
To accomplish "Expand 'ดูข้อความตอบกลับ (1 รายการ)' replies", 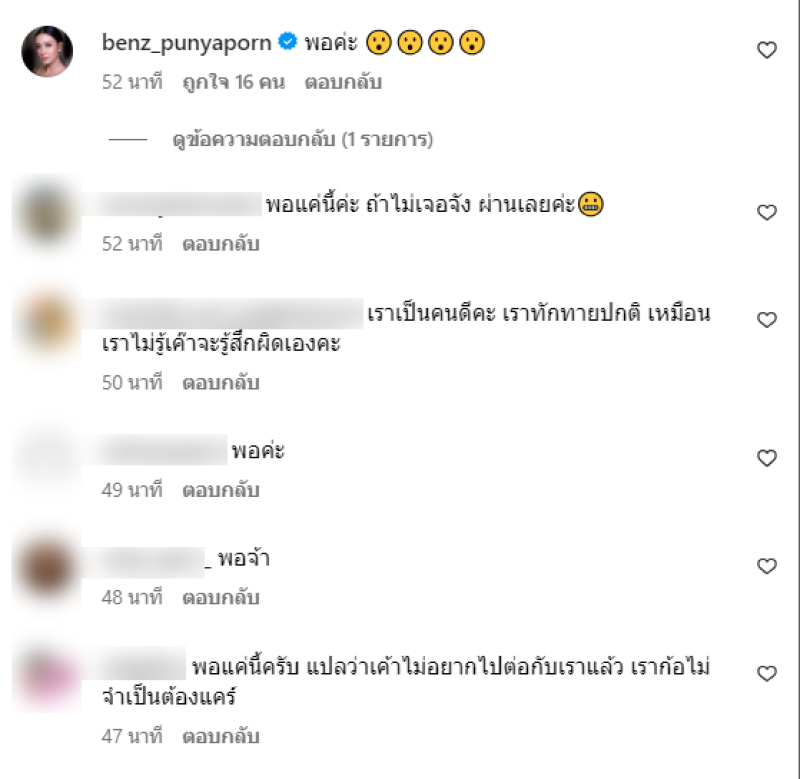I will [x=303, y=139].
